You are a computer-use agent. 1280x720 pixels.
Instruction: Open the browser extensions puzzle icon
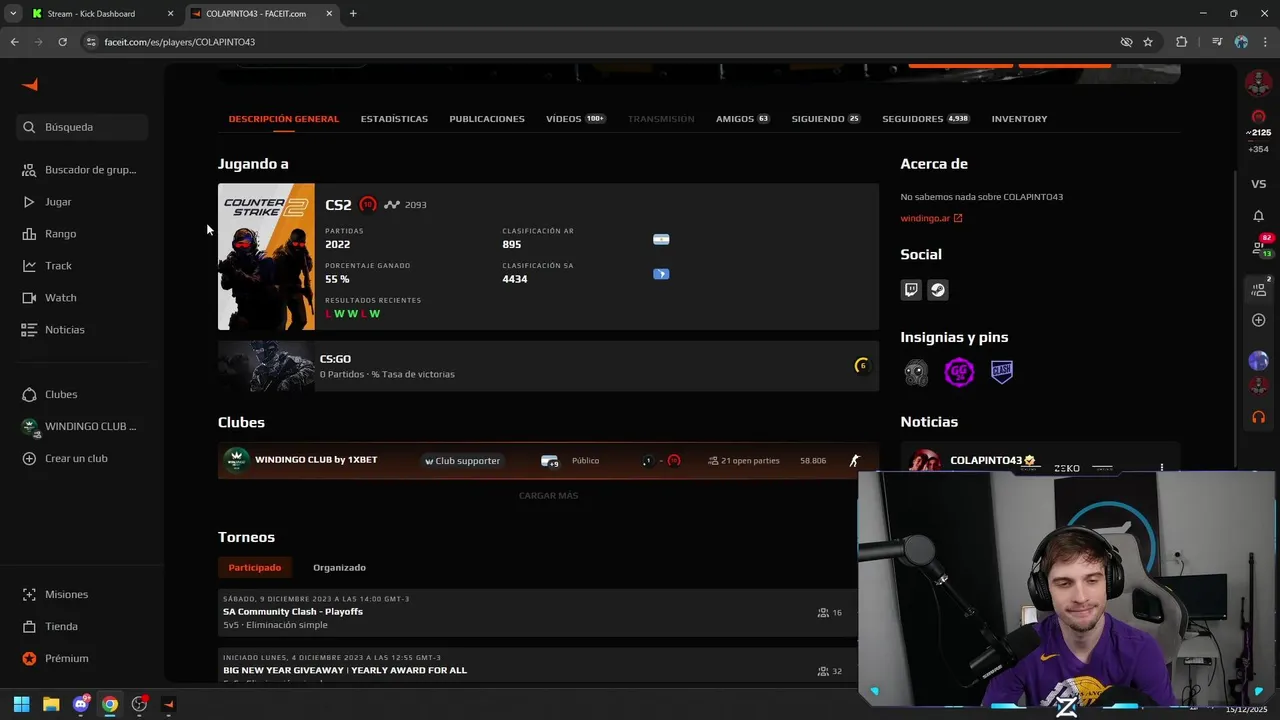pos(1182,42)
